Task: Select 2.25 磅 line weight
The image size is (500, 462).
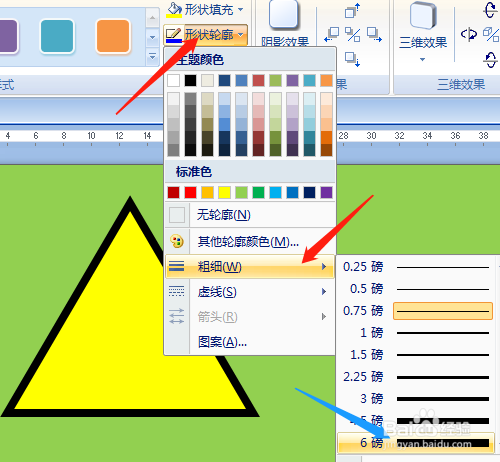Action: (x=416, y=377)
